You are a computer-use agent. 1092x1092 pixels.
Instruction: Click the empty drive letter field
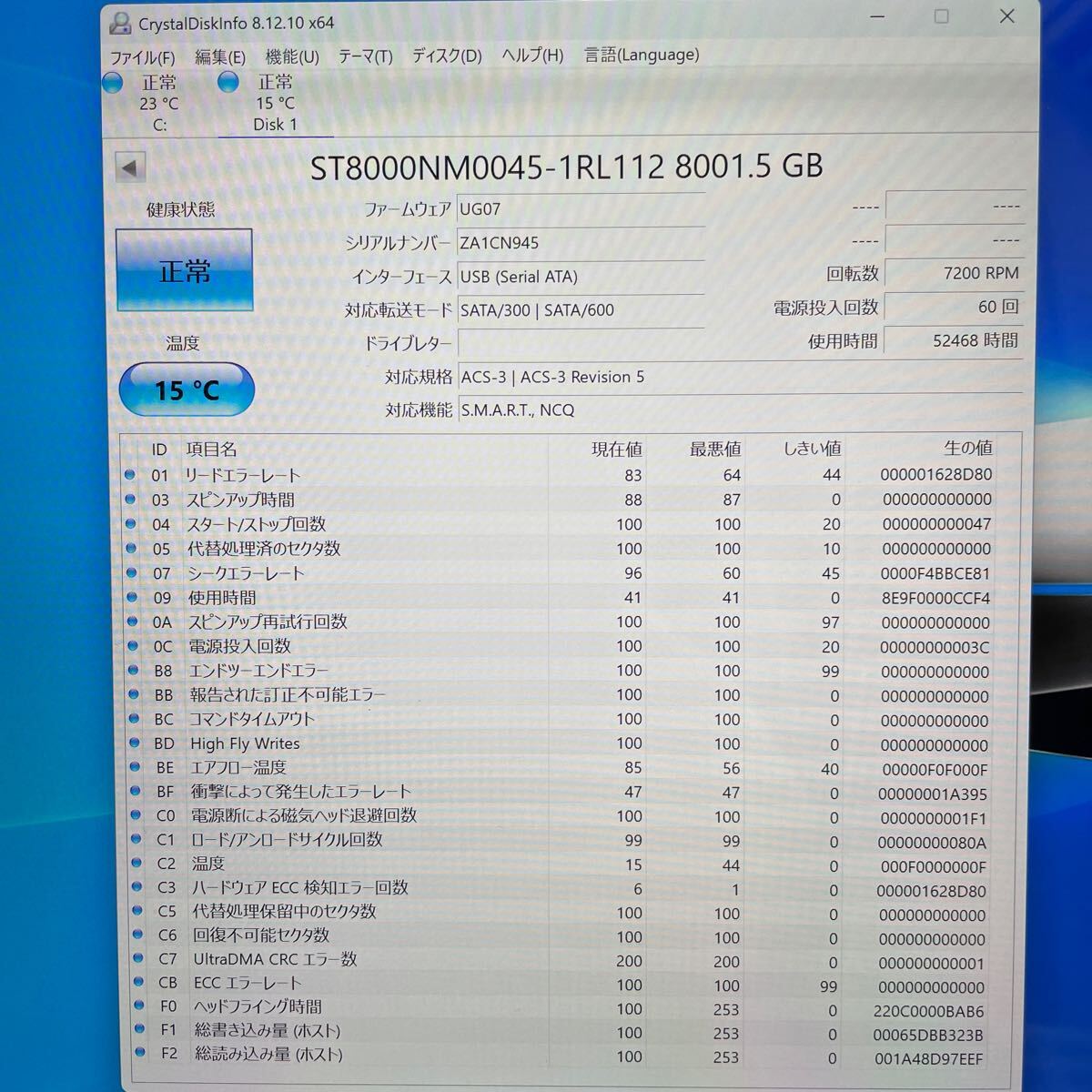[x=581, y=344]
